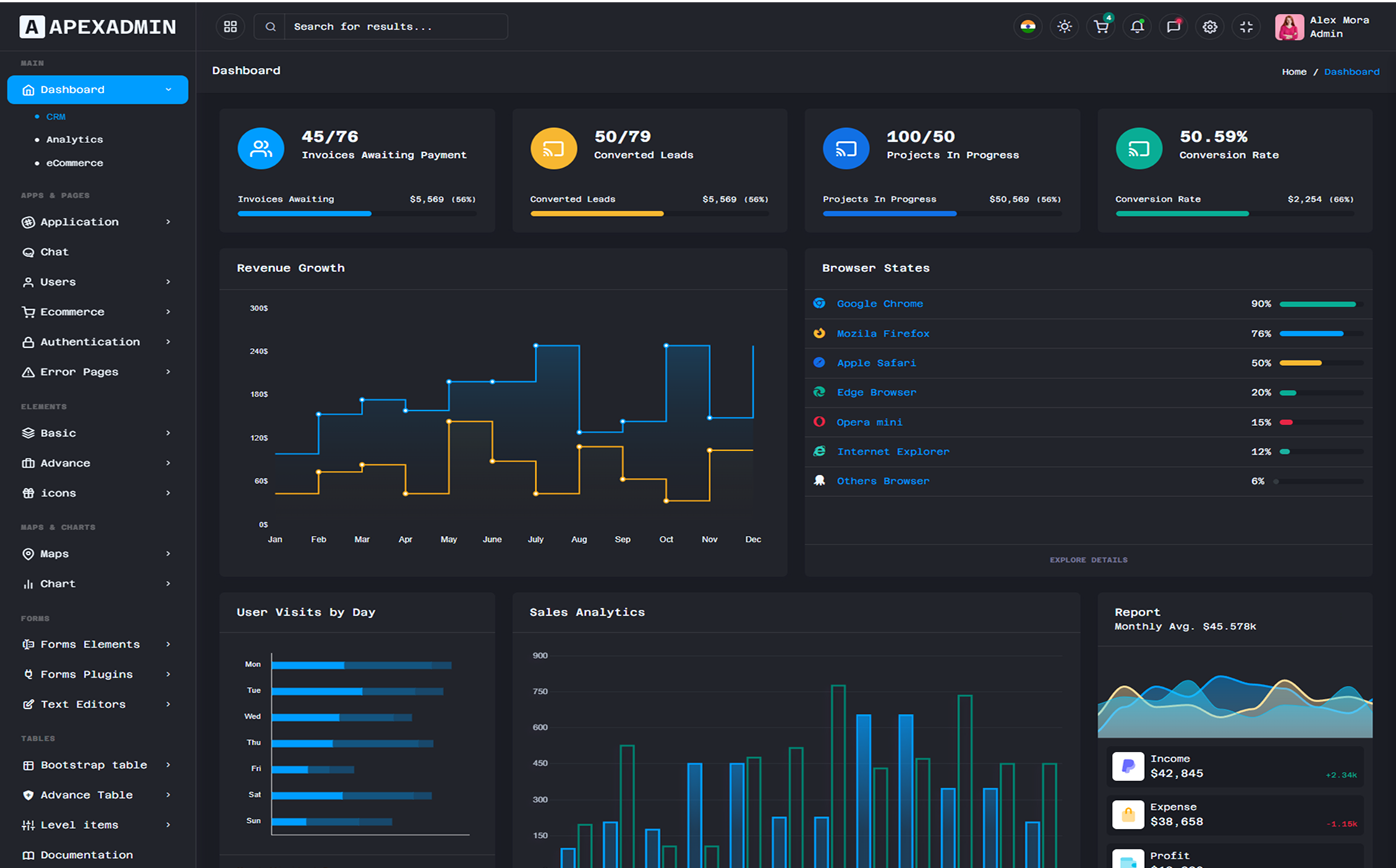1396x868 pixels.
Task: Click the Projects In Progress blue icon
Action: point(846,148)
